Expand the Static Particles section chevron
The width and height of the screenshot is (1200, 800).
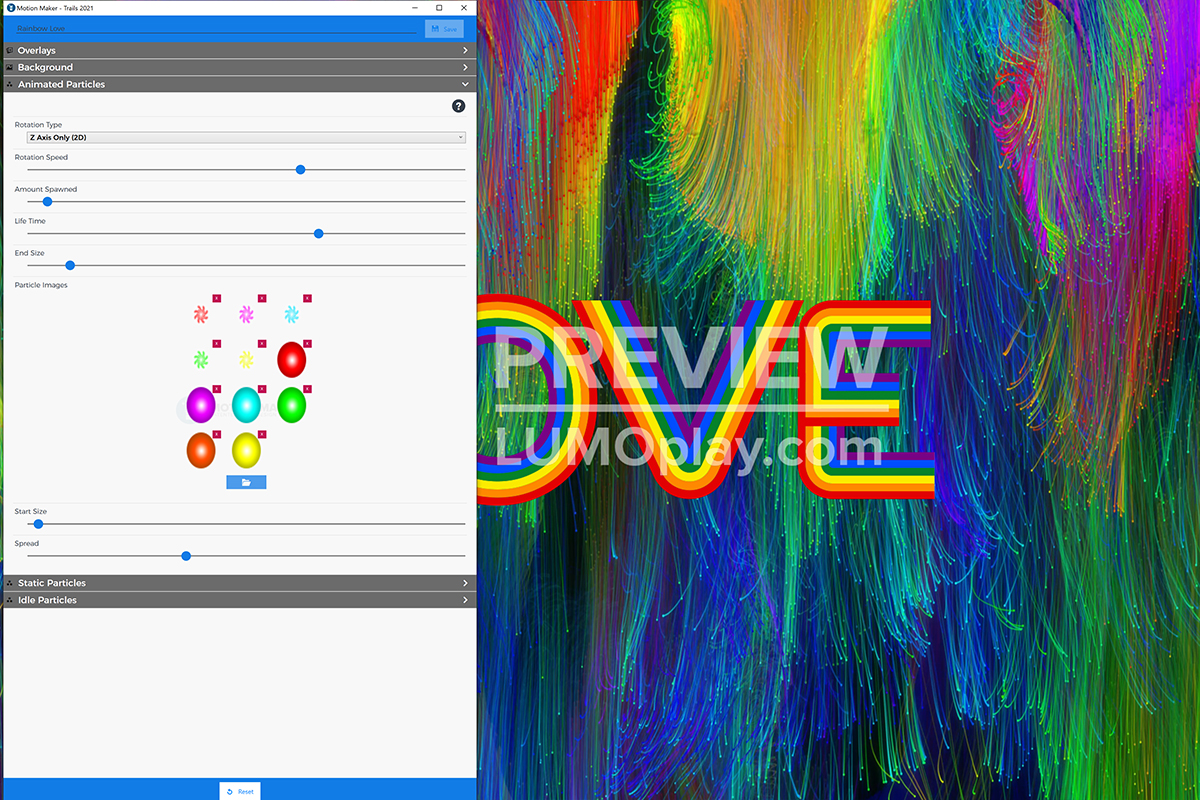[465, 583]
